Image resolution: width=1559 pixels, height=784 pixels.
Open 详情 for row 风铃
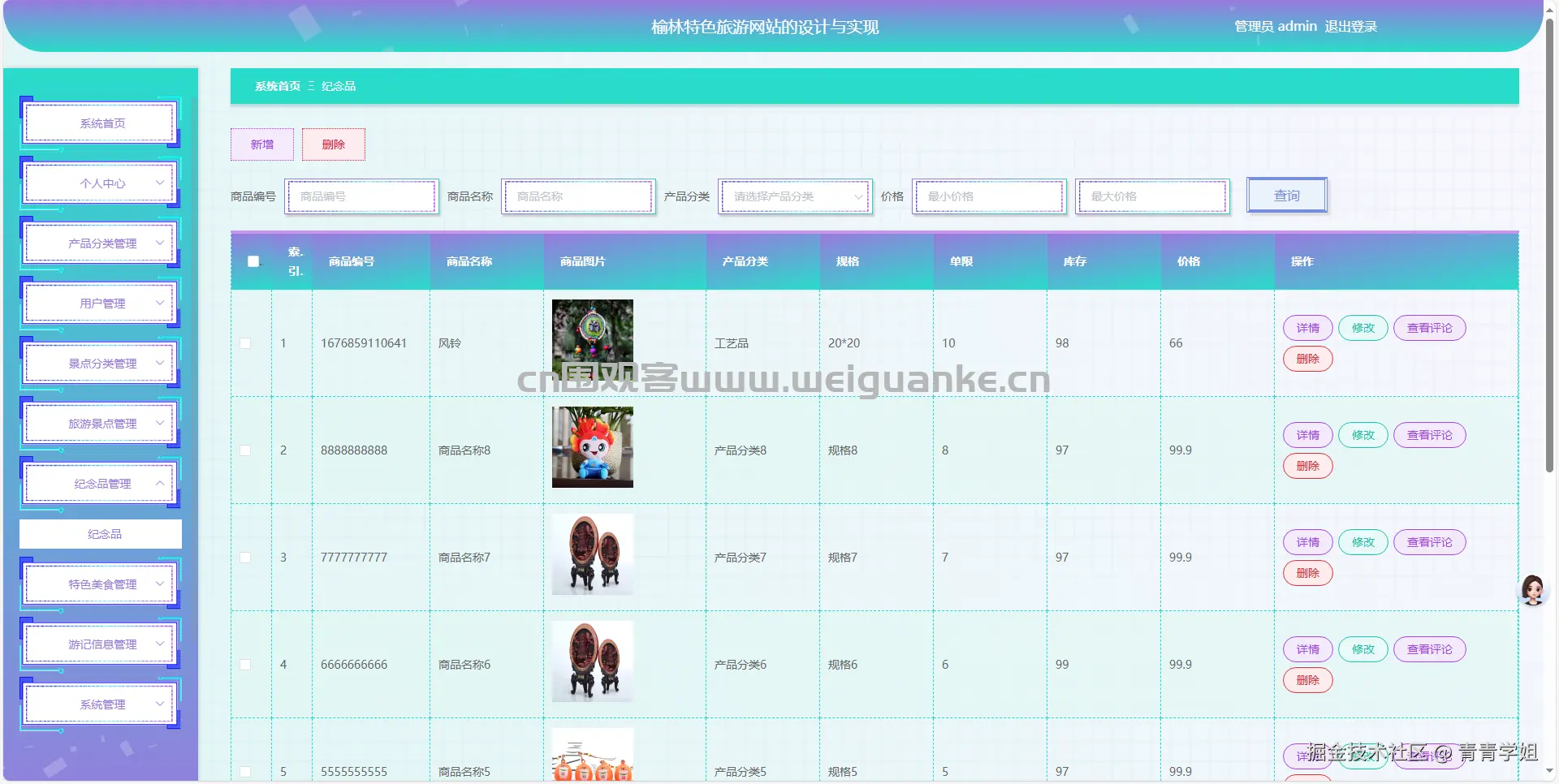point(1307,328)
